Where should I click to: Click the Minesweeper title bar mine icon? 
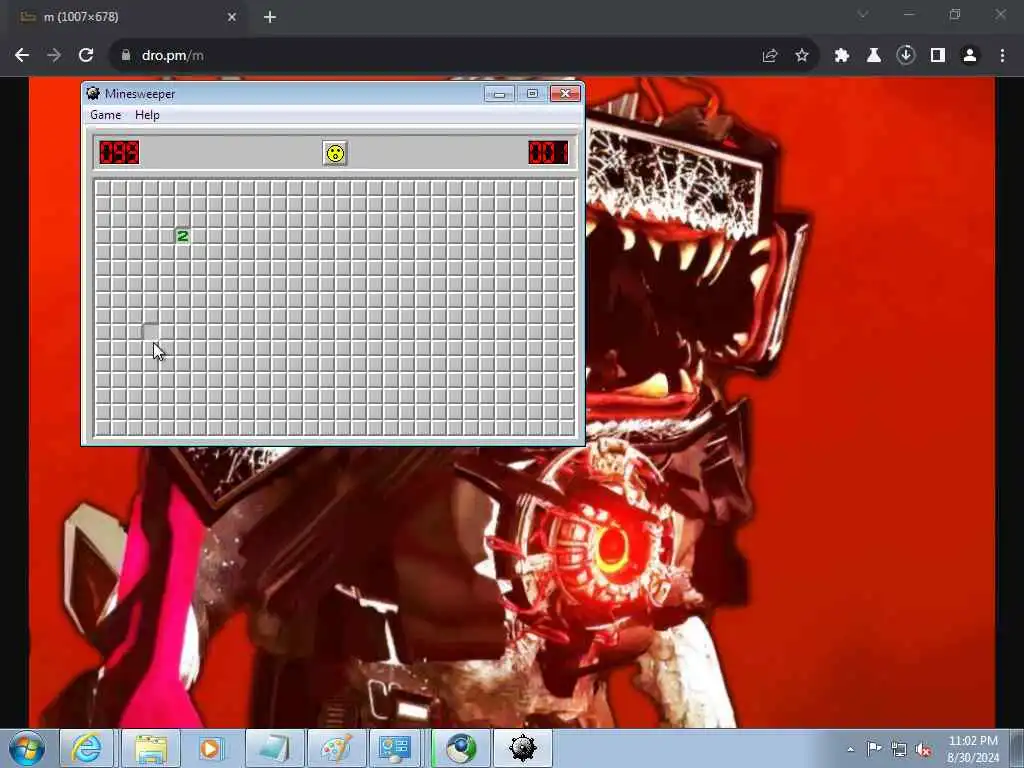pyautogui.click(x=93, y=93)
